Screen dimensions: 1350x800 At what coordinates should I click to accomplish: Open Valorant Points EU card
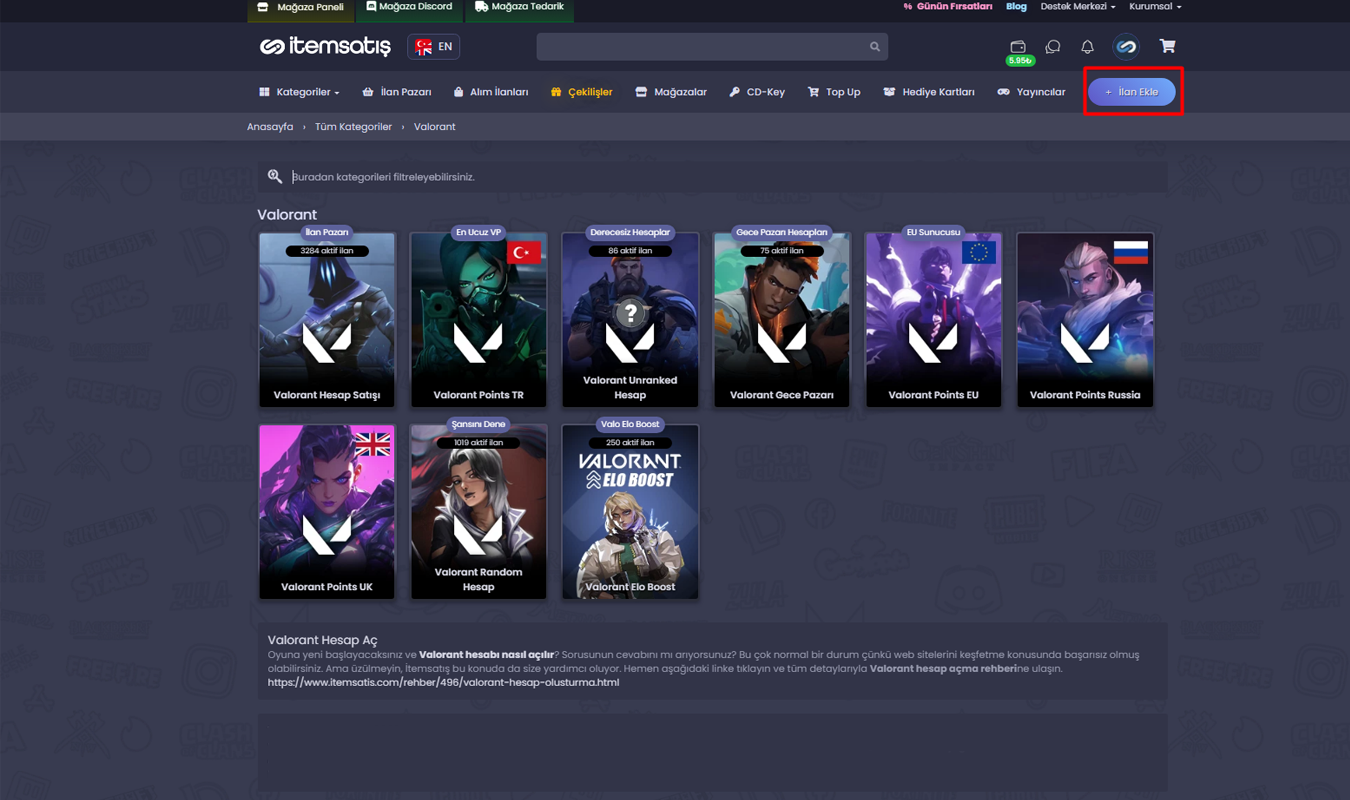(x=933, y=320)
